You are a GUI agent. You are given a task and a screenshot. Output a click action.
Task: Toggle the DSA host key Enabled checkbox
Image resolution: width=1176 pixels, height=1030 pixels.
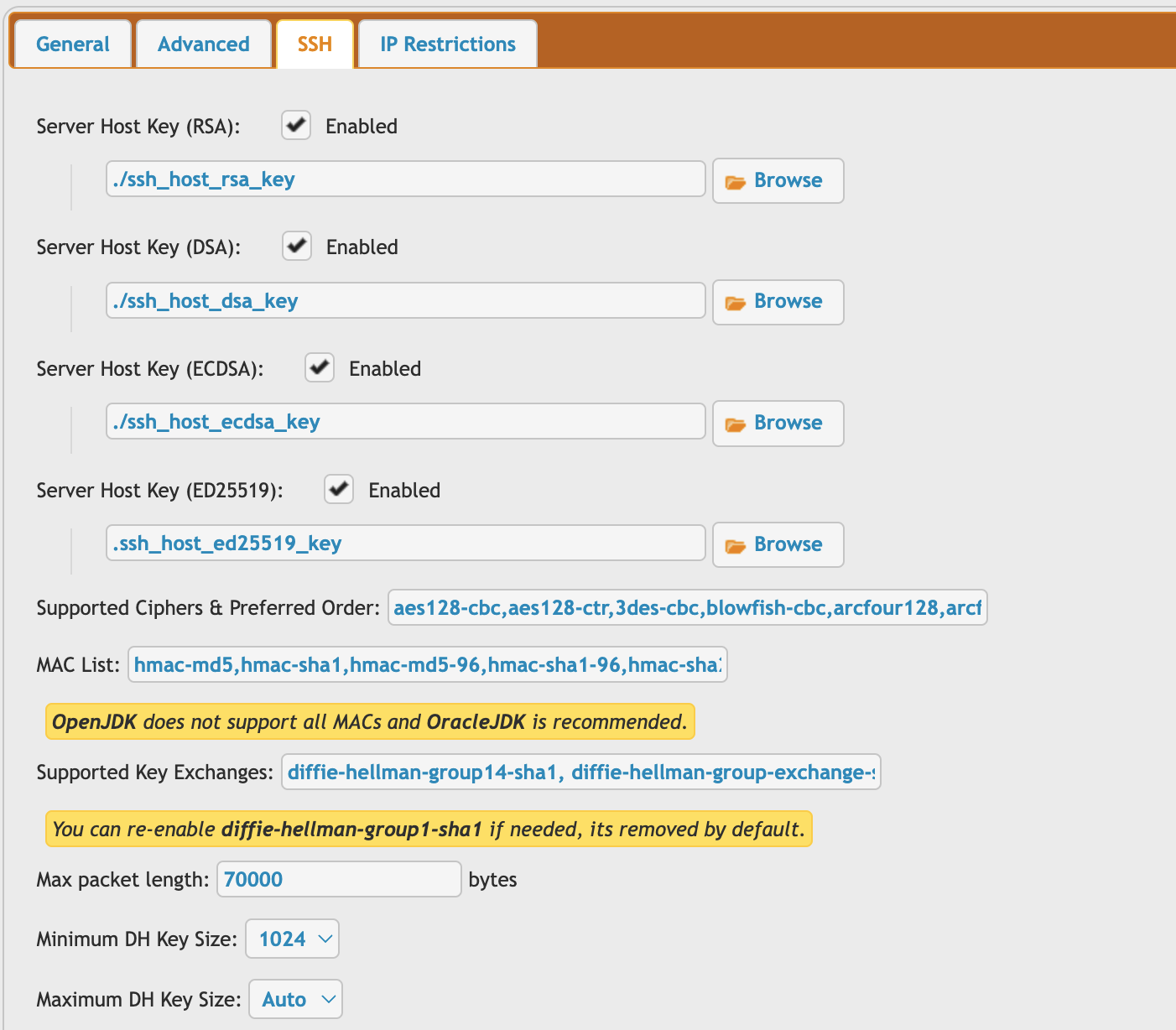point(297,246)
